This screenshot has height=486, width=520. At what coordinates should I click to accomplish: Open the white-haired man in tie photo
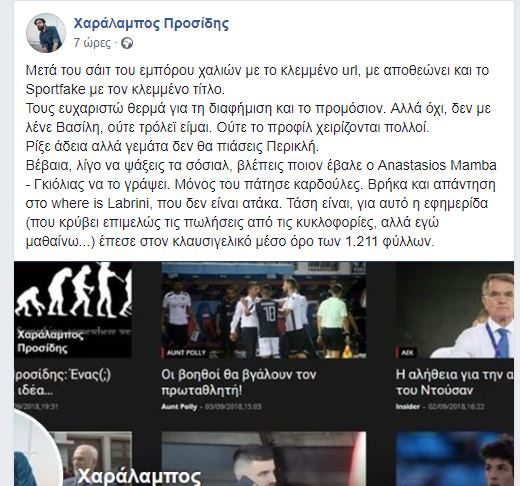pos(455,310)
